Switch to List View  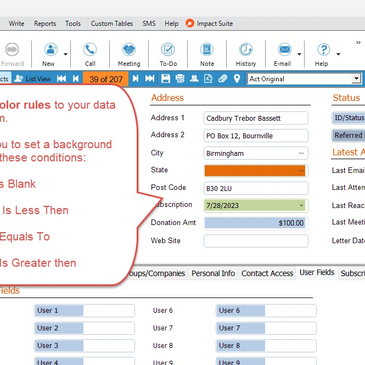(33, 79)
